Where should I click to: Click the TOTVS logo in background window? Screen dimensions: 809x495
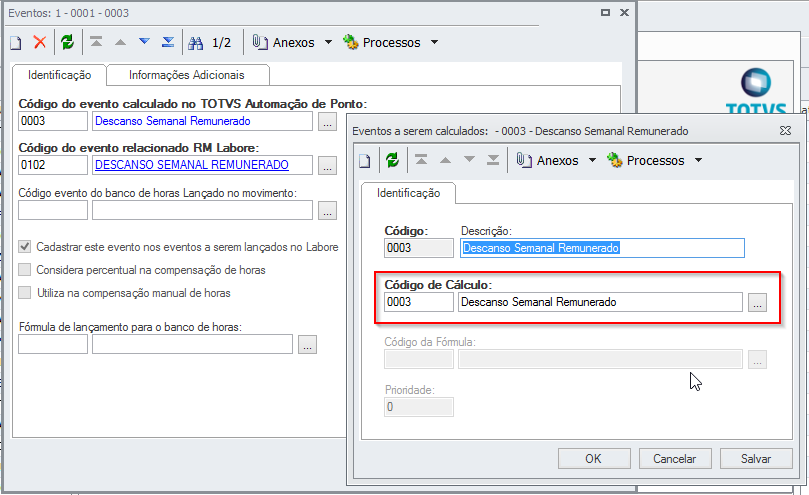coord(756,90)
